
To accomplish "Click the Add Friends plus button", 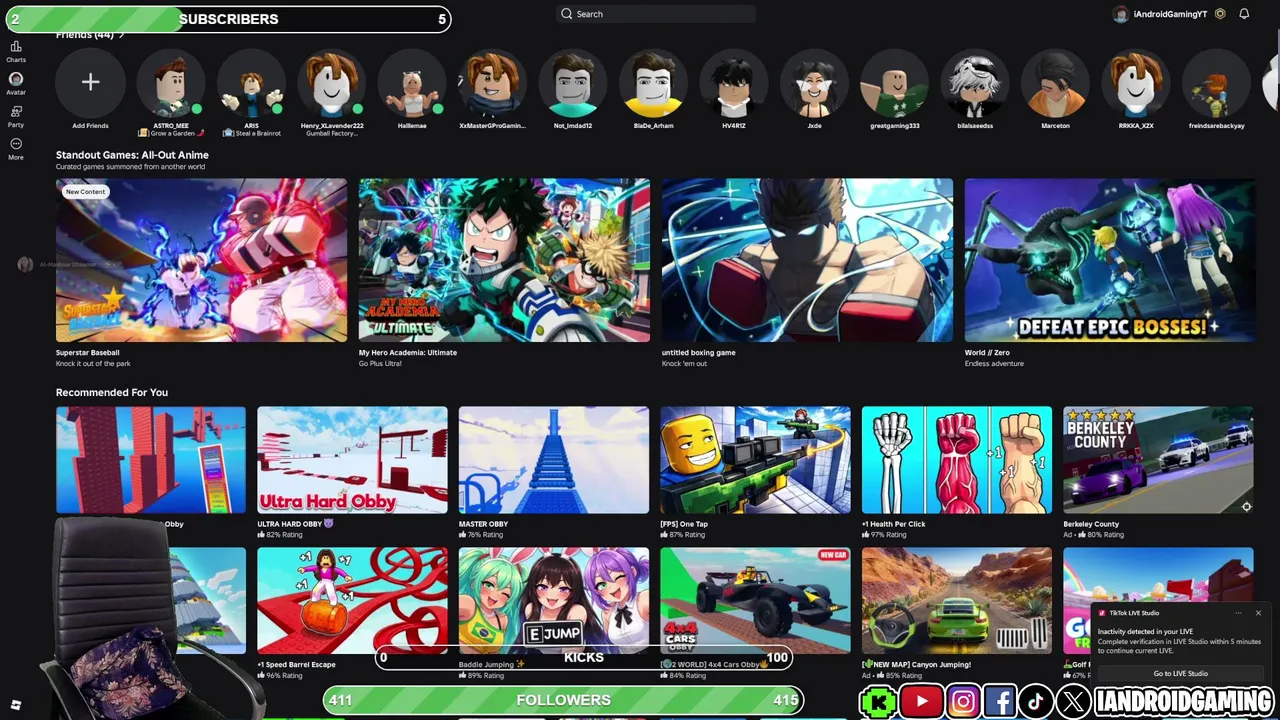I will pos(90,82).
